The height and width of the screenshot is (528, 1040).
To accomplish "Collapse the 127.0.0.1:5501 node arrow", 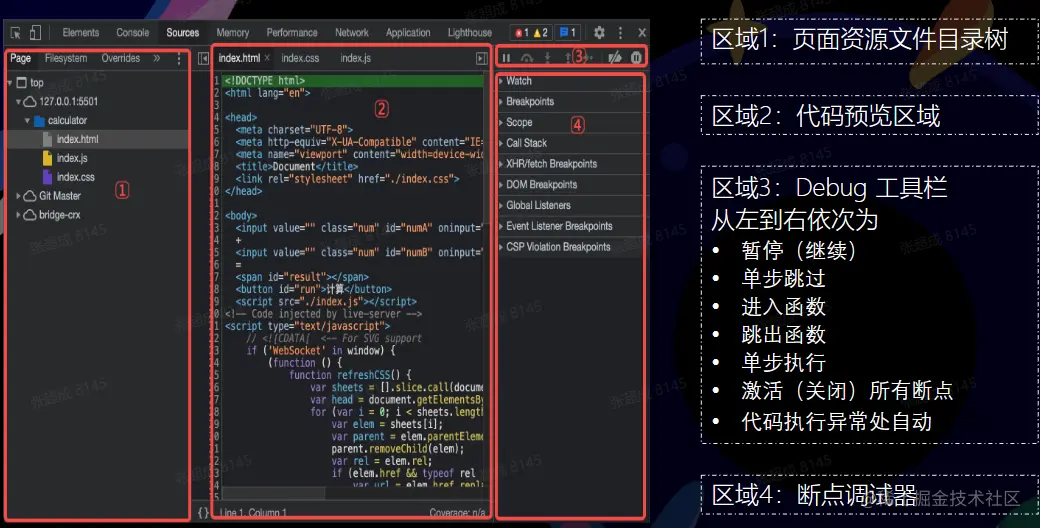I will (19, 101).
